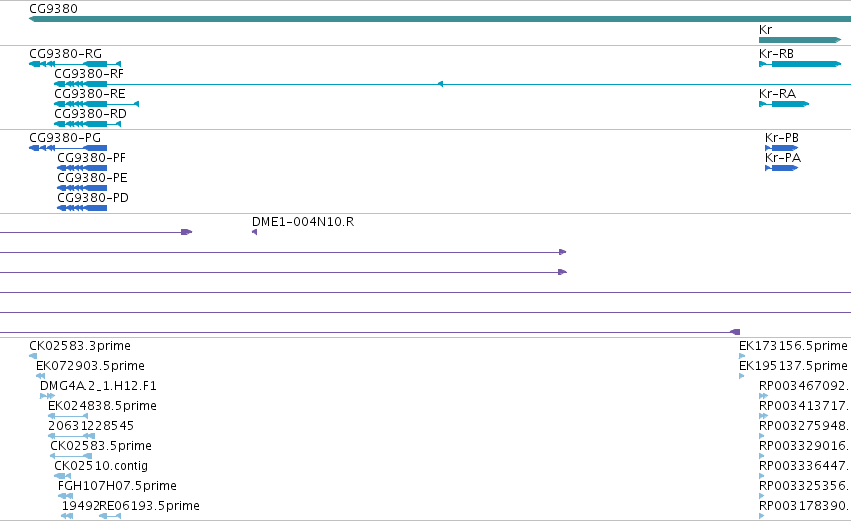Click the CG9380-RD transcript glyph

(87, 124)
